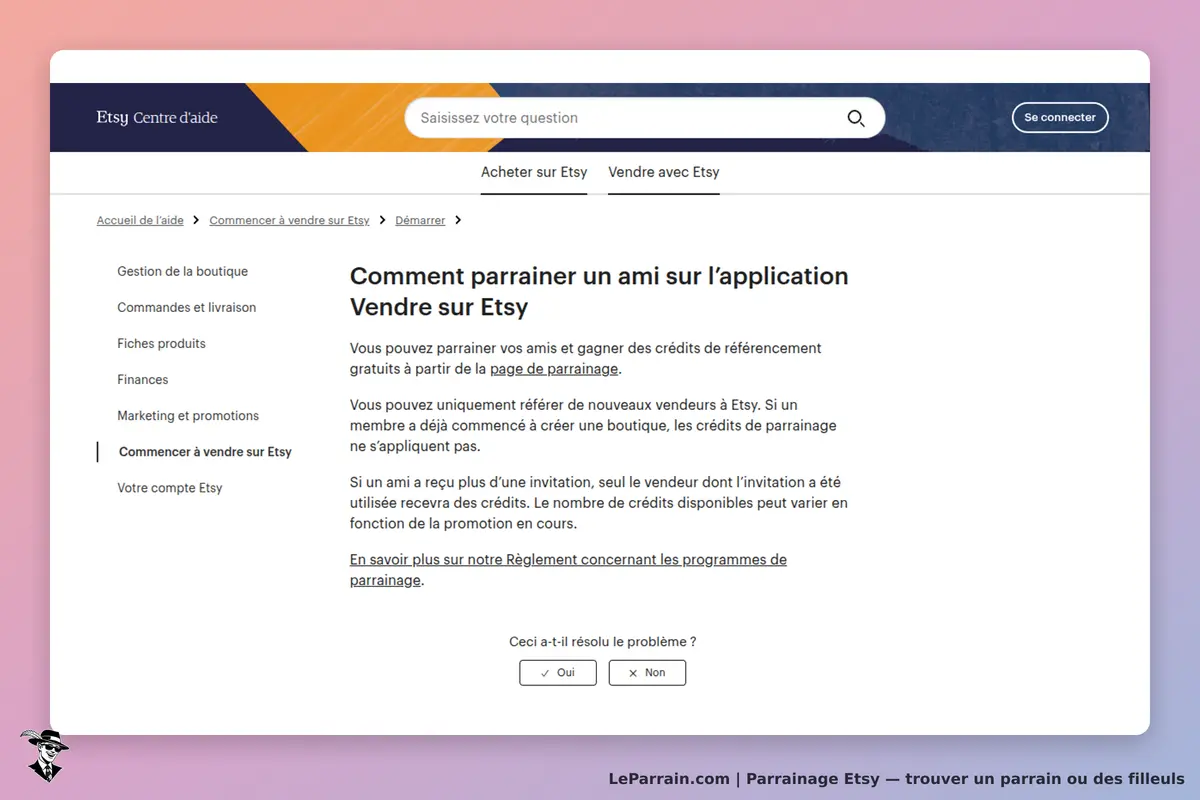Focus the 'Saisissez votre question' search field
The width and height of the screenshot is (1200, 800).
645,118
